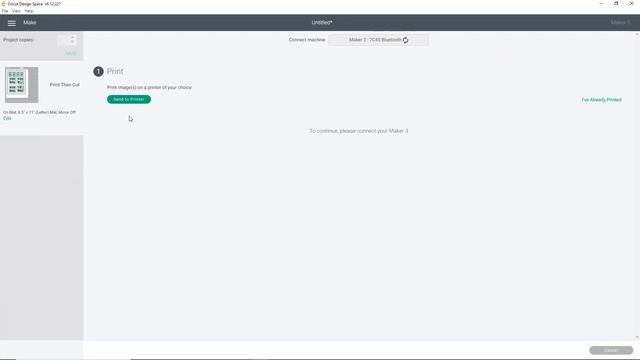Image resolution: width=640 pixels, height=360 pixels.
Task: Click the vertical scrollbar down arrow
Action: (x=637, y=337)
